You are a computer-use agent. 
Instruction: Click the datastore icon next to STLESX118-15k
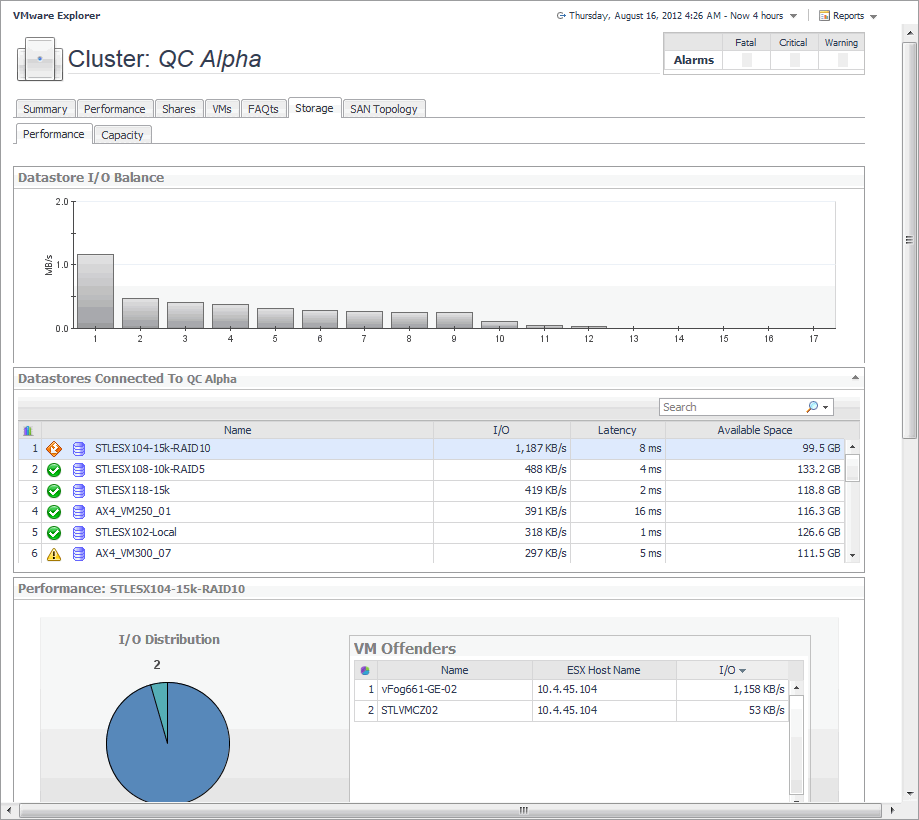click(79, 491)
